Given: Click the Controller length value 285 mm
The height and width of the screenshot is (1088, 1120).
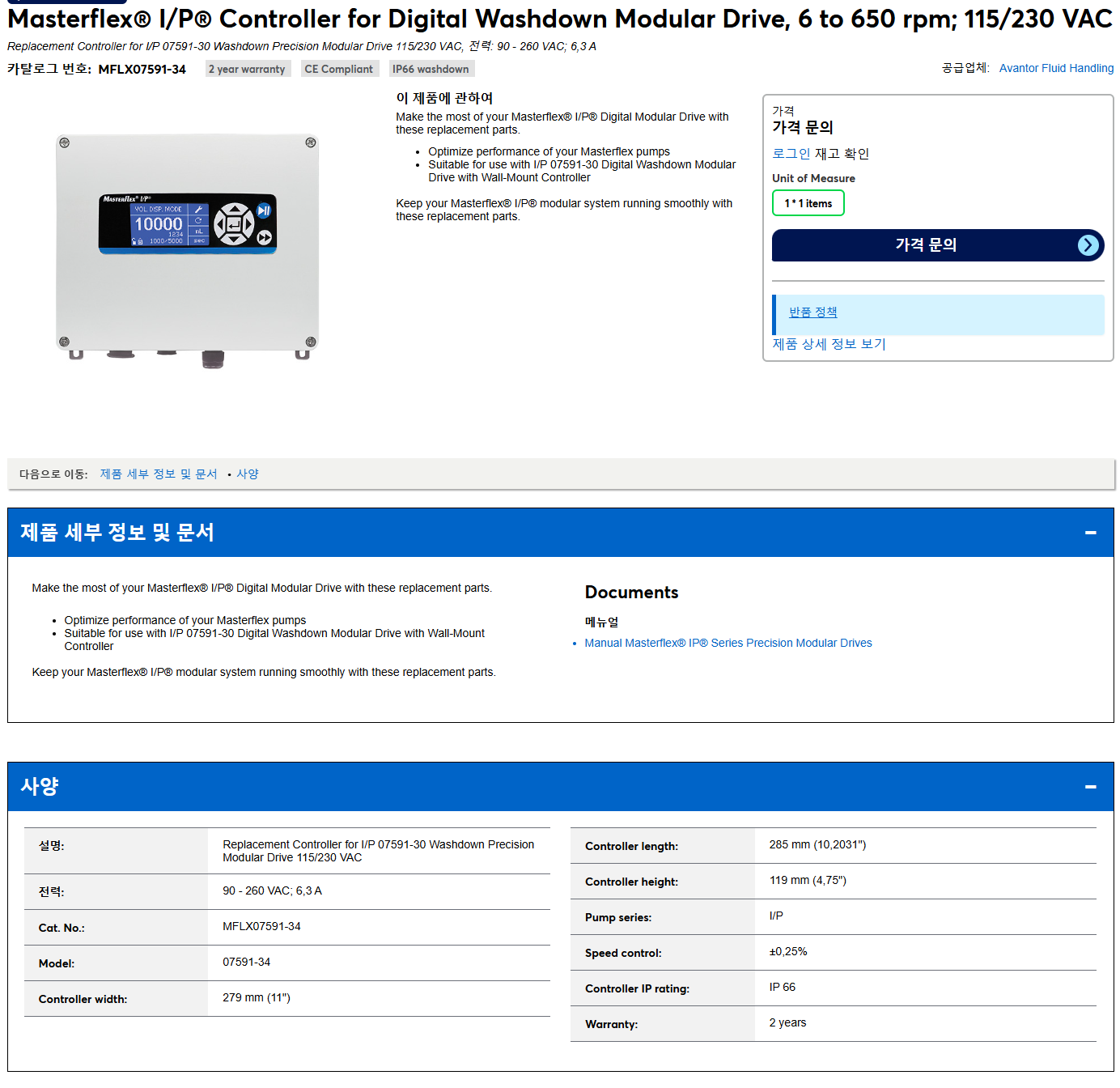Looking at the screenshot, I should [x=817, y=844].
